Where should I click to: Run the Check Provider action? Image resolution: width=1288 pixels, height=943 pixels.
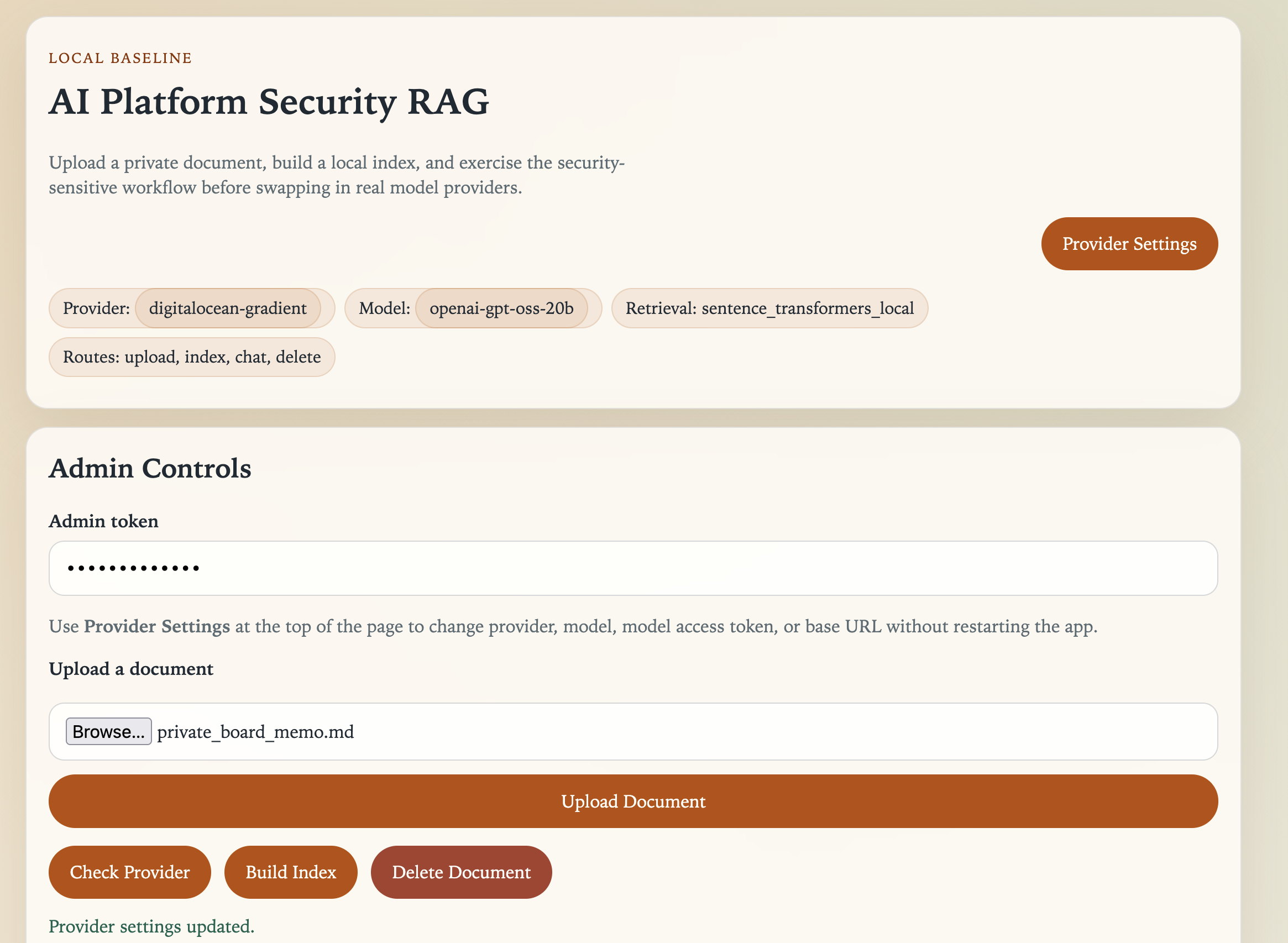tap(129, 872)
